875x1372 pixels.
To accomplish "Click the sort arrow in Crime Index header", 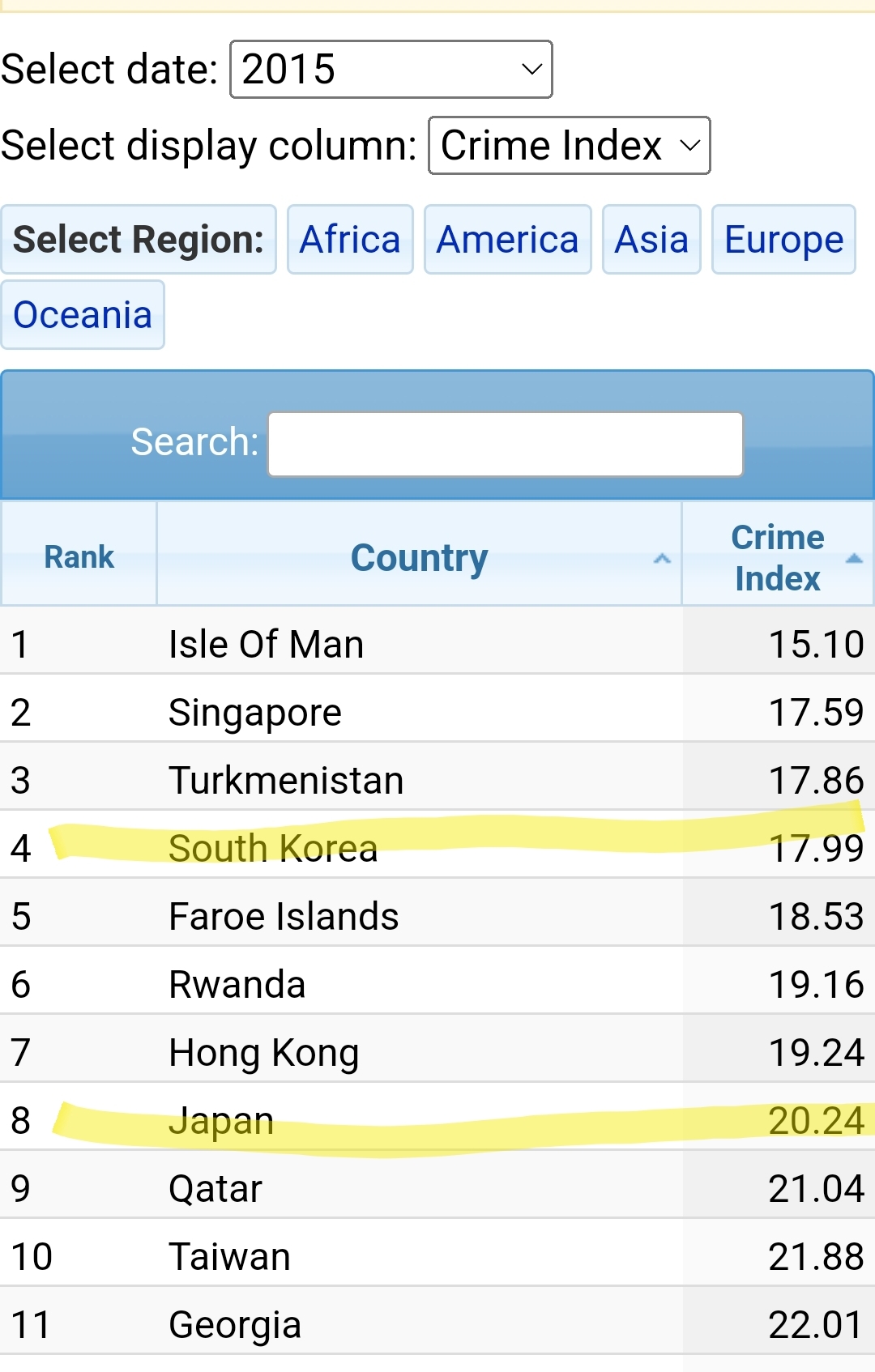I will pos(854,558).
